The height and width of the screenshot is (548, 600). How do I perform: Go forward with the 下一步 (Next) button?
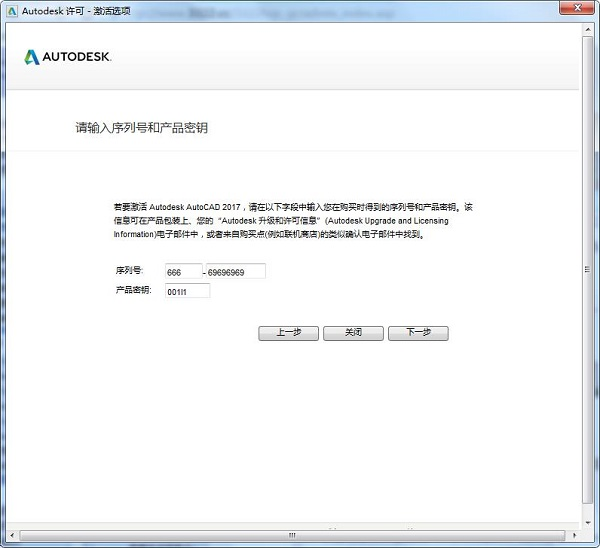click(418, 333)
